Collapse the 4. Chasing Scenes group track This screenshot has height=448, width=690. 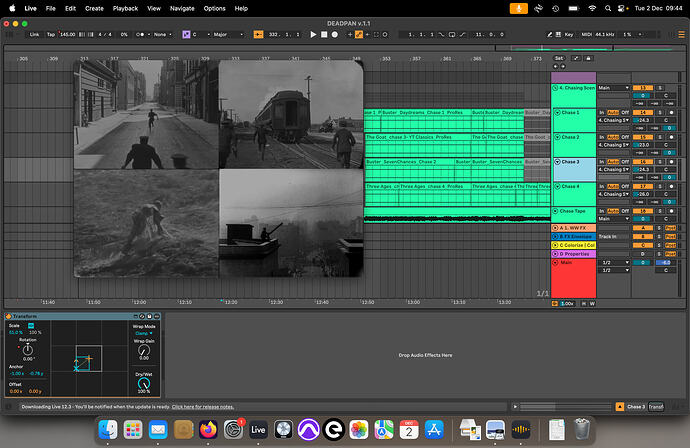tap(556, 89)
